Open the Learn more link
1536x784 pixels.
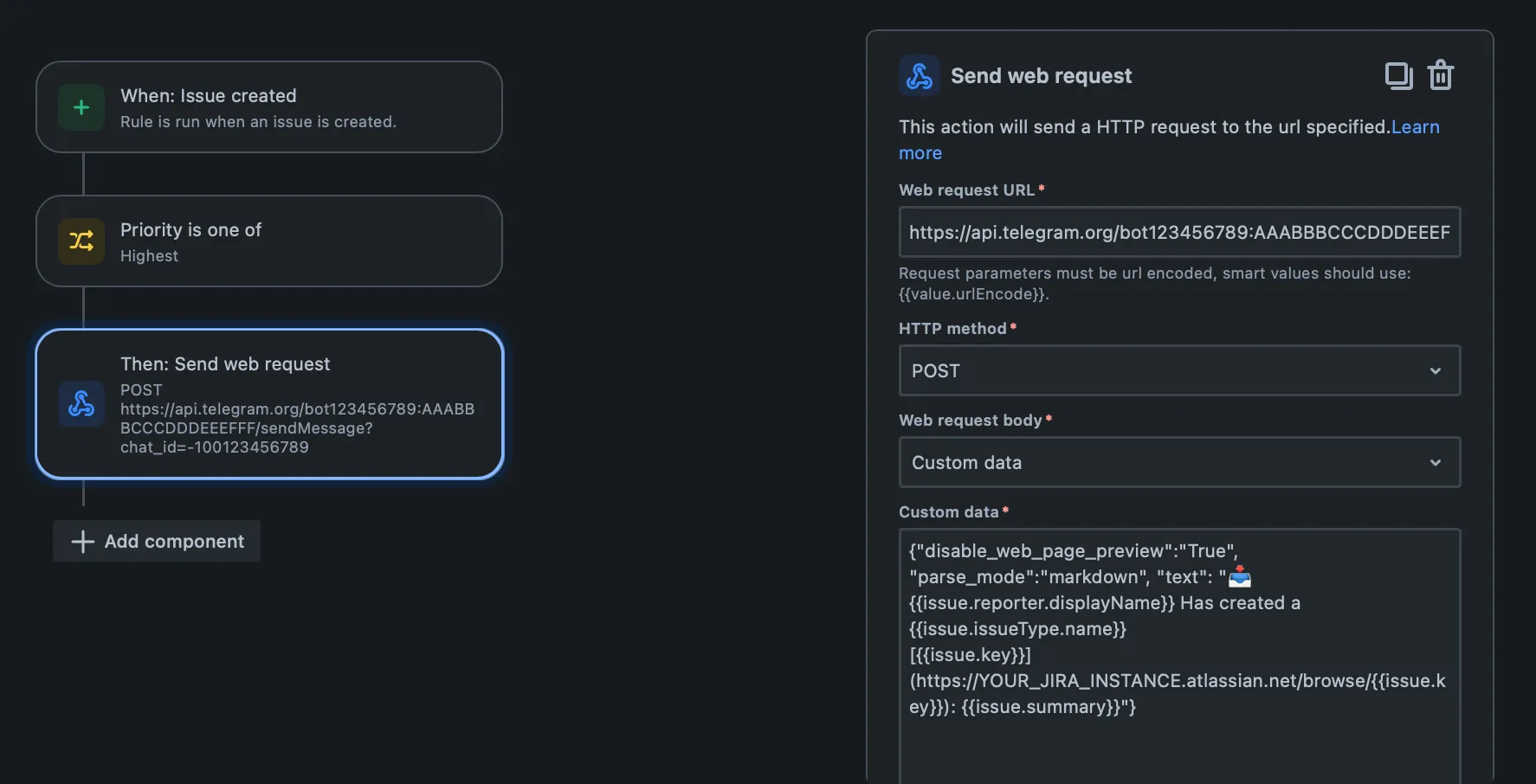[x=1415, y=126]
